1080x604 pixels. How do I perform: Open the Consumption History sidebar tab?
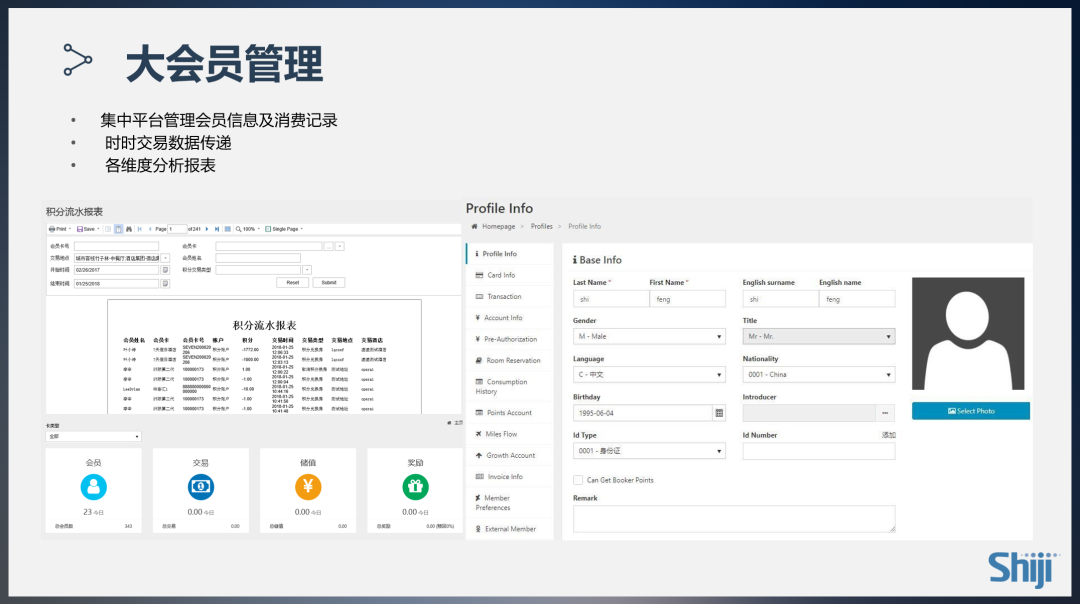[510, 386]
